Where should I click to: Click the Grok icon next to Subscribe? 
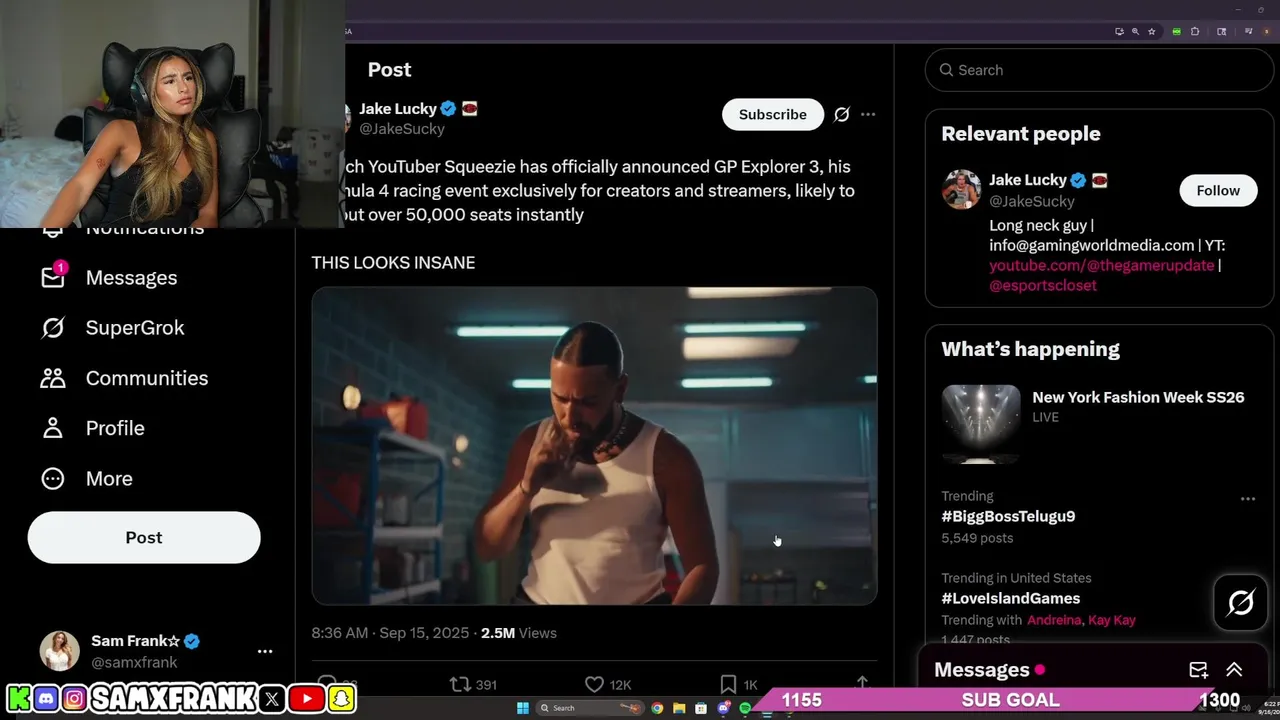point(842,114)
